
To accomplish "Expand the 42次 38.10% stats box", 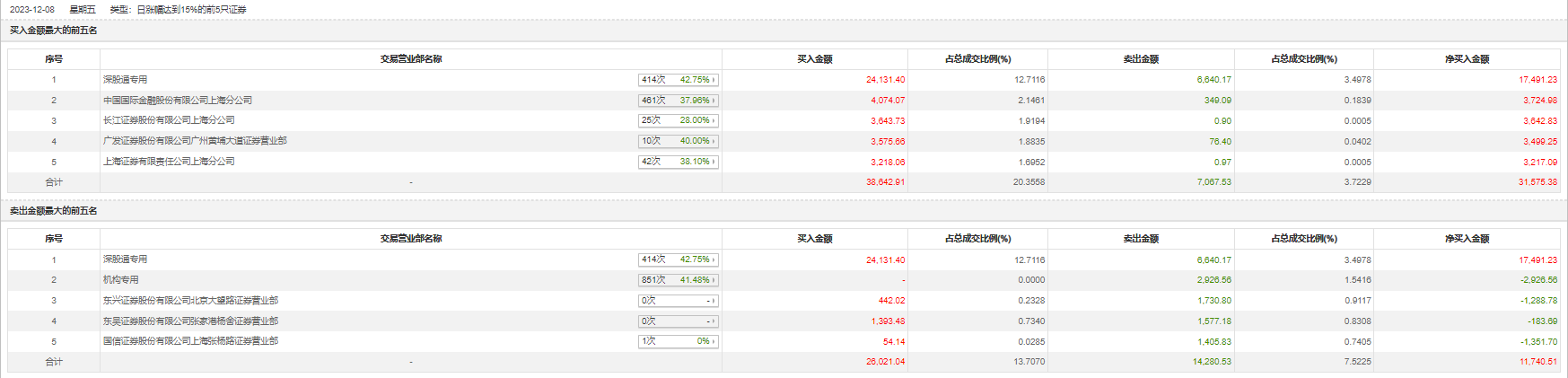I will coord(679,162).
